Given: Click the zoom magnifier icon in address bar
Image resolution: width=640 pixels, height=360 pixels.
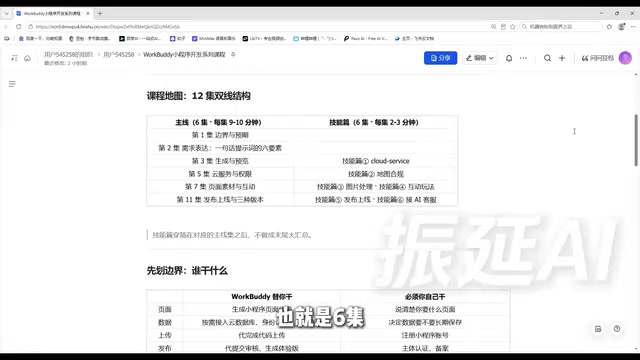Looking at the screenshot, I should [x=493, y=27].
